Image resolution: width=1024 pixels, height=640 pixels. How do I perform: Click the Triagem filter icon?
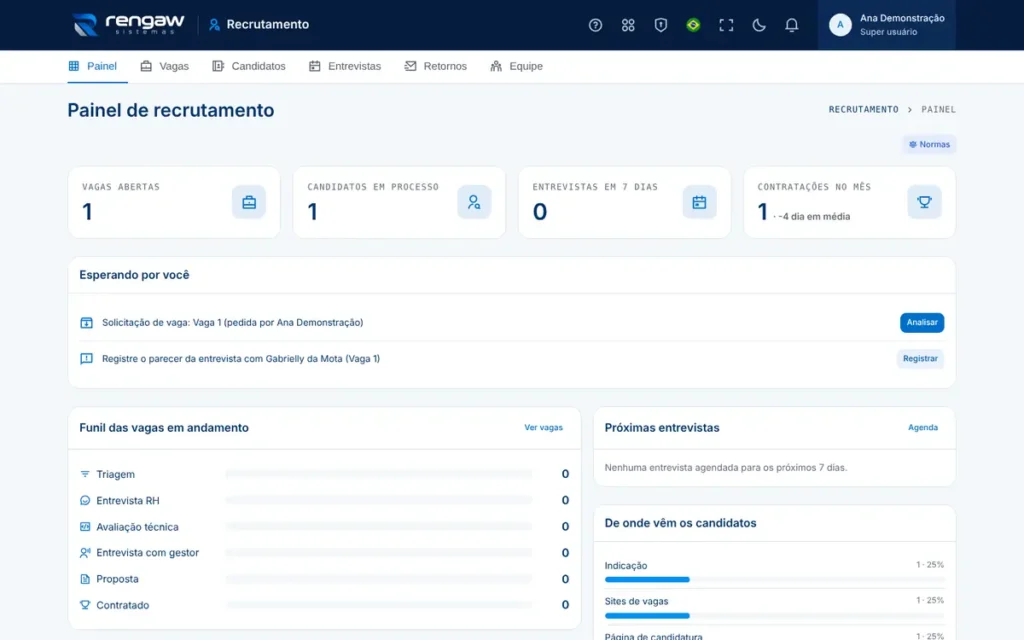click(85, 474)
